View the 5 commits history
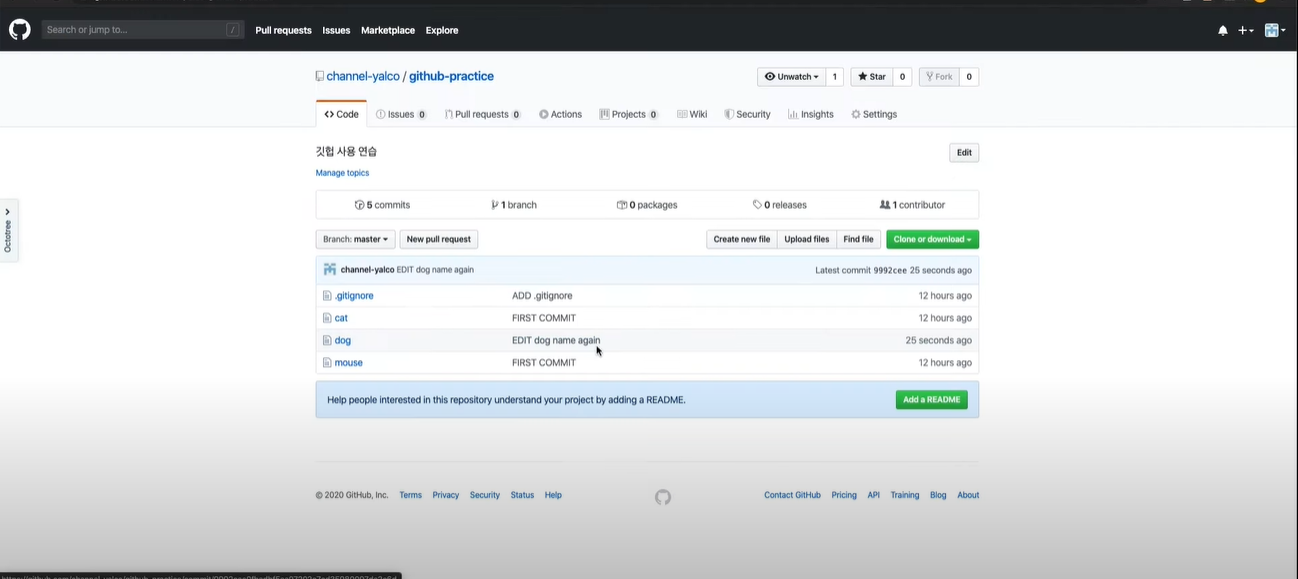Viewport: 1298px width, 579px height. (382, 205)
